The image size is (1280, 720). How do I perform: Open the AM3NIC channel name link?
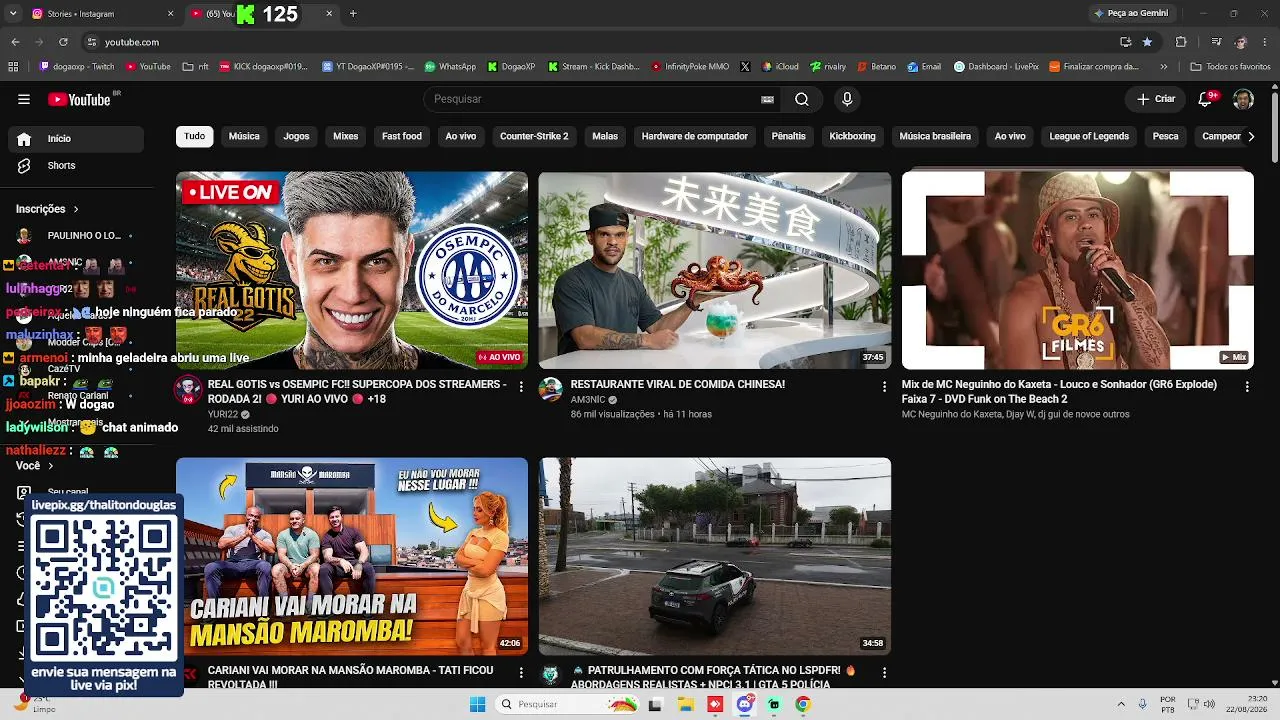point(588,399)
